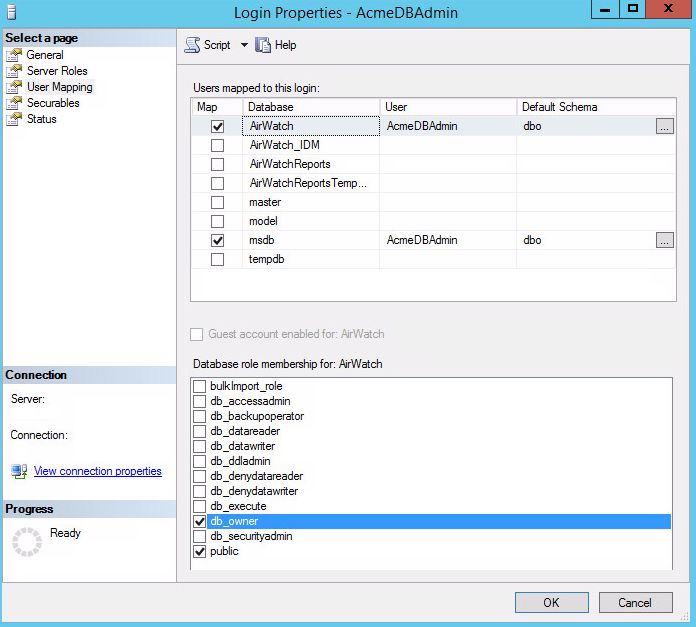This screenshot has height=627, width=696.
Task: Click the Help book icon
Action: point(262,45)
